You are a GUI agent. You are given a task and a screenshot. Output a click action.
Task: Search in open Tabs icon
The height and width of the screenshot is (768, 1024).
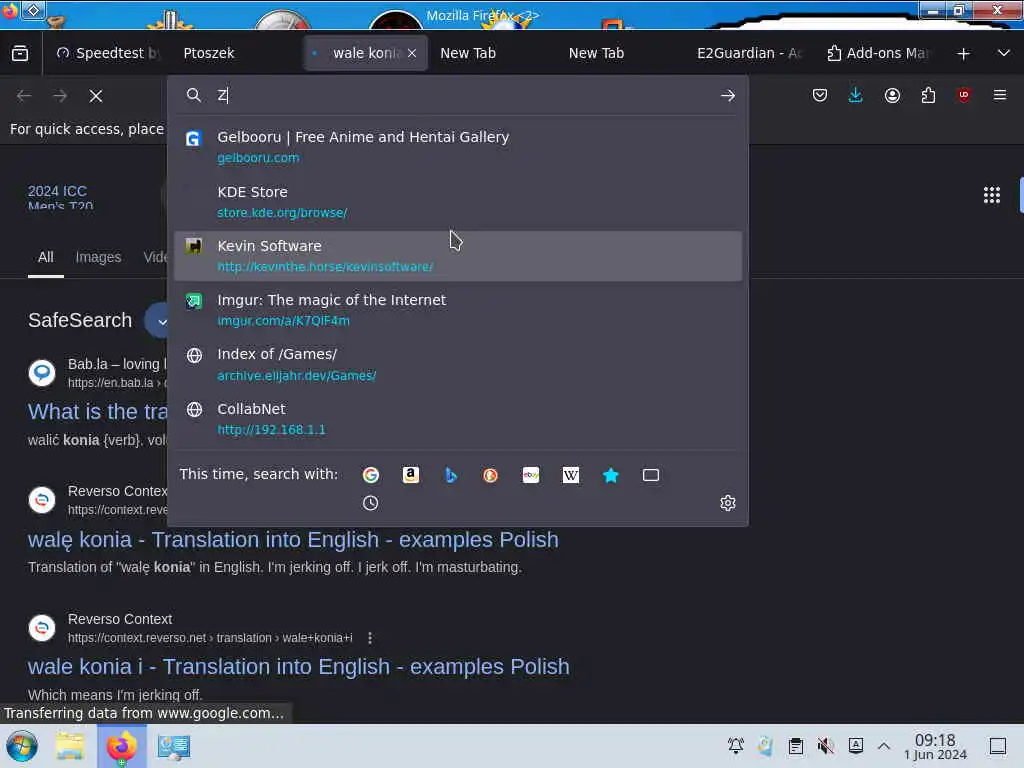click(x=650, y=475)
